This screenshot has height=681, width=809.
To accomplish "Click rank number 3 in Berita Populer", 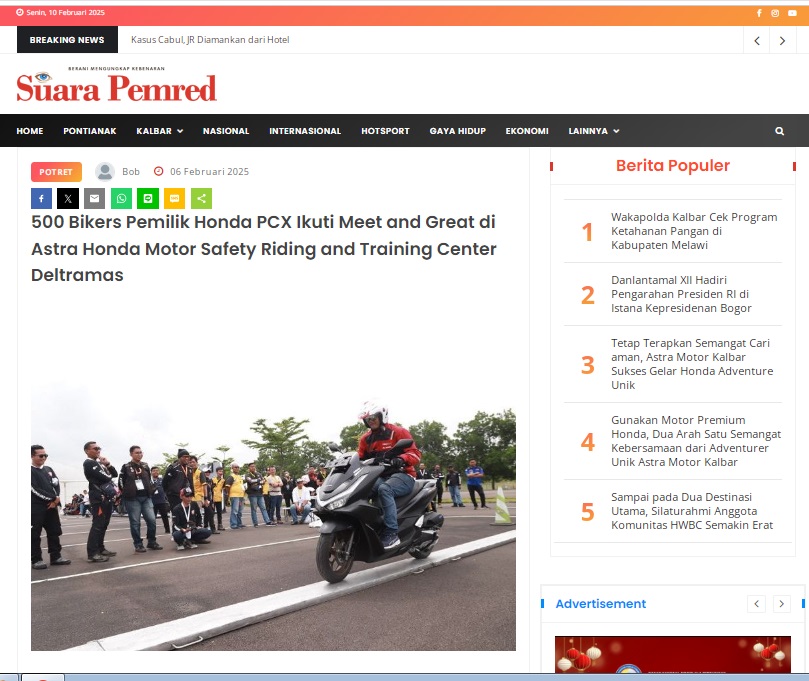I will [x=588, y=365].
